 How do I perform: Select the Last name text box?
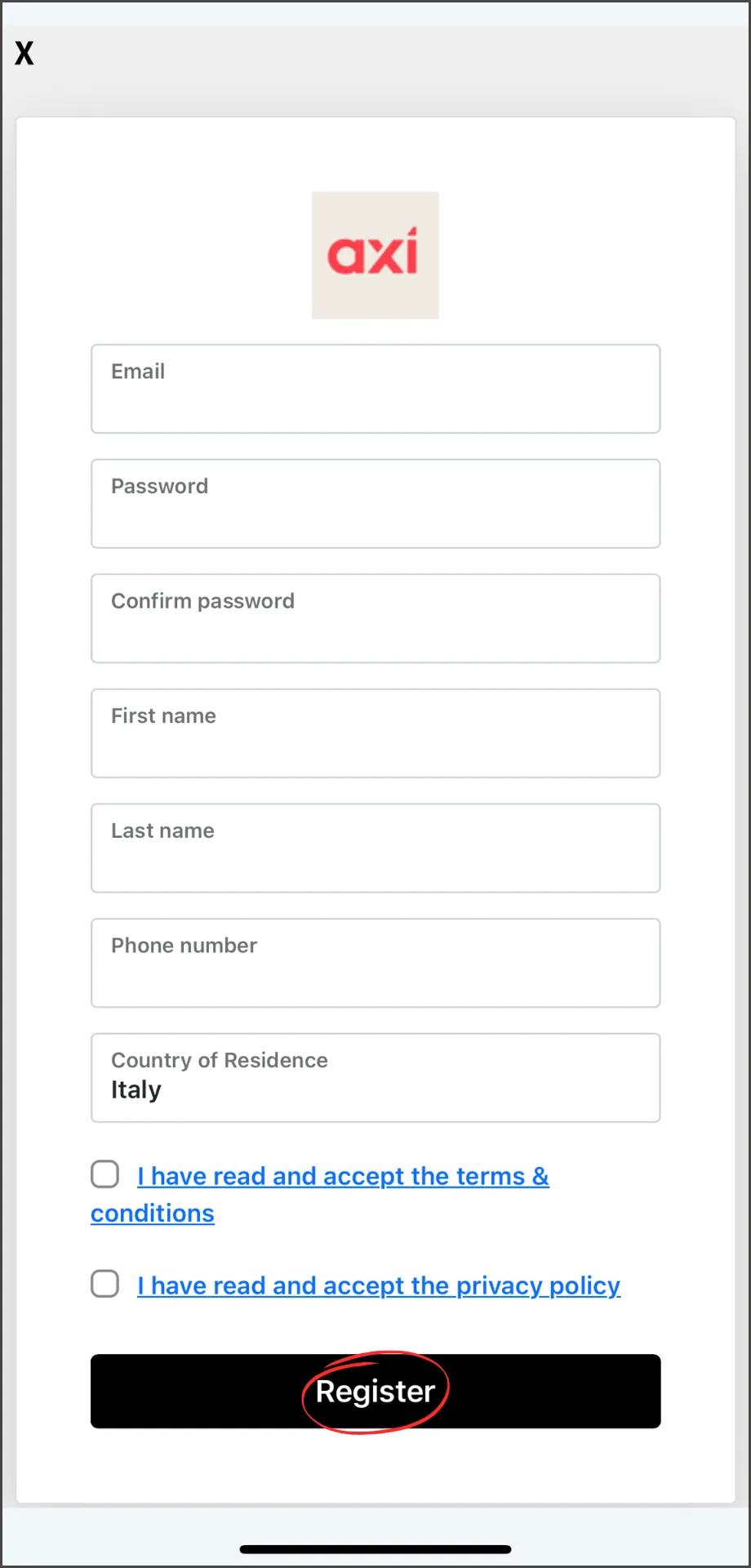(x=375, y=849)
